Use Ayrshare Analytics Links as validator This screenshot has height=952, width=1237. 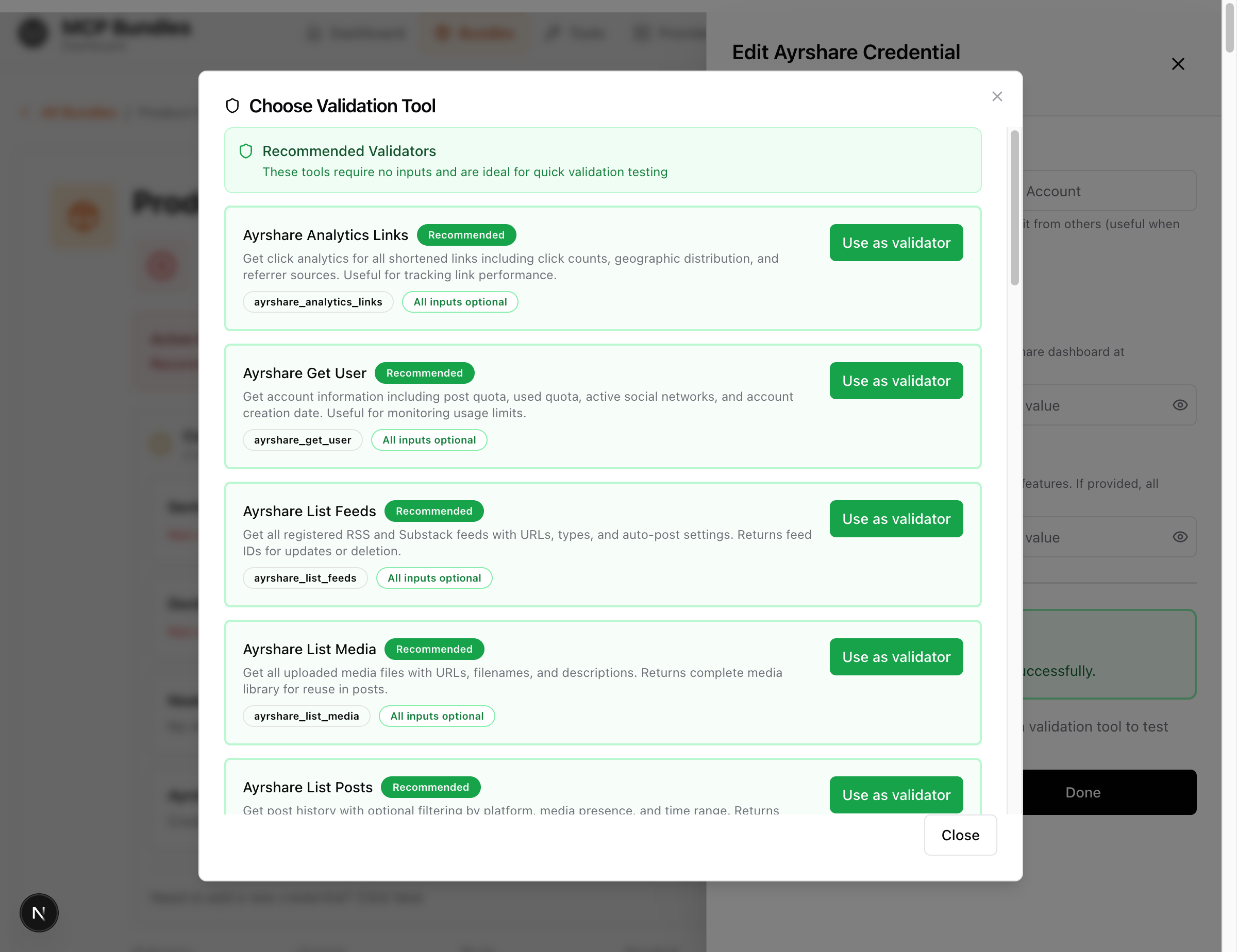point(895,242)
